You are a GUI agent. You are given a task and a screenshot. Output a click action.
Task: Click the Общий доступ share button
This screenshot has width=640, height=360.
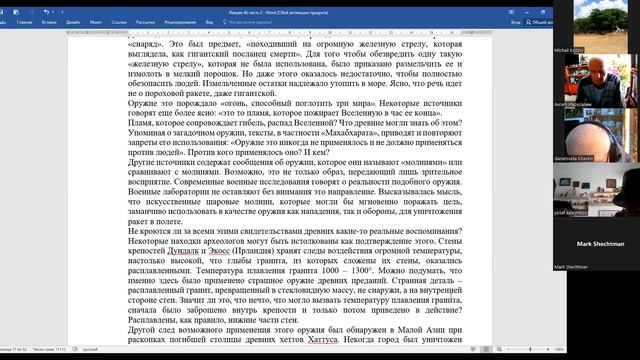pos(539,22)
